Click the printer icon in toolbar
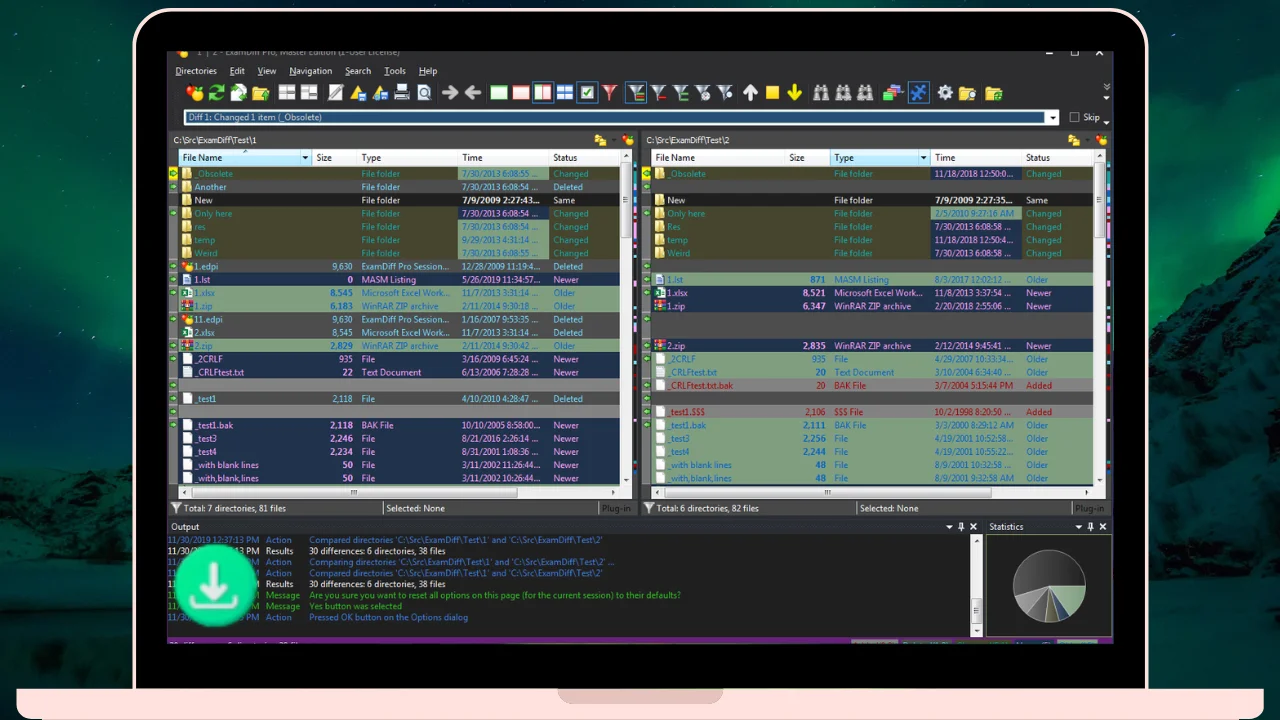 click(x=402, y=93)
